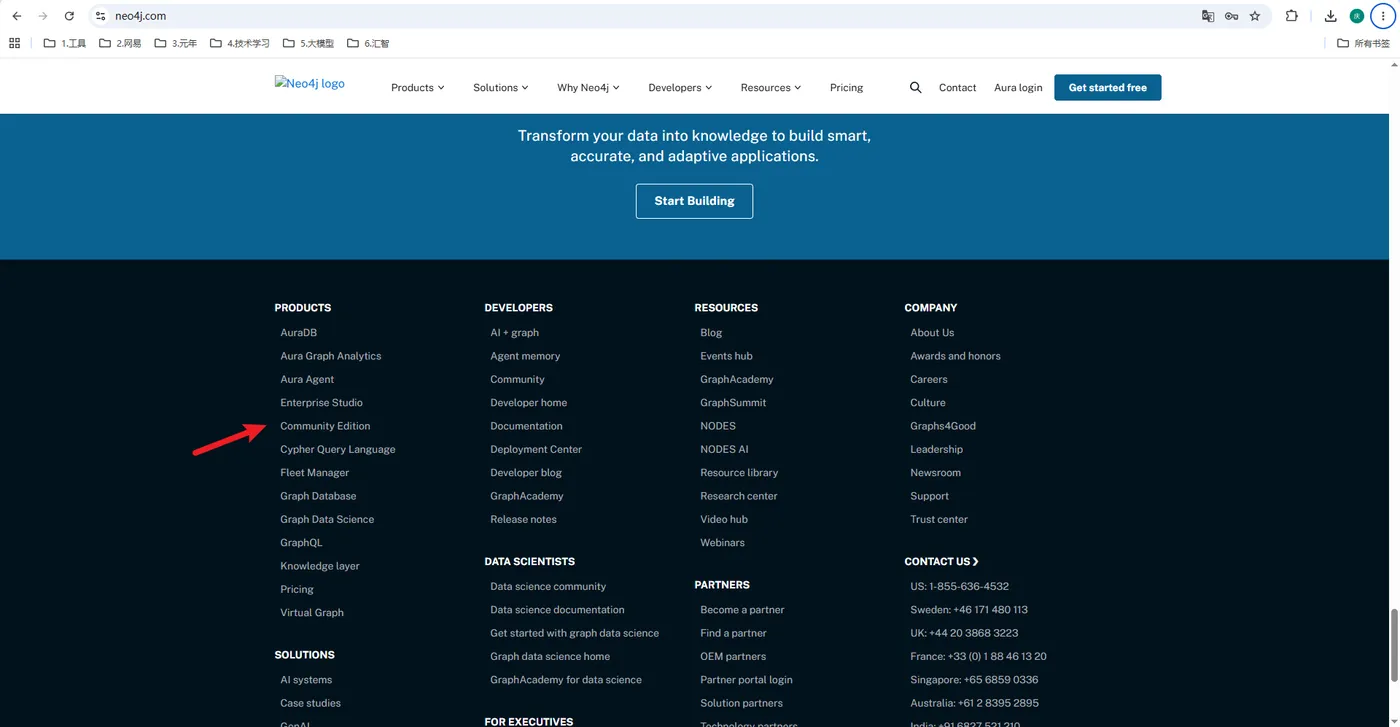
Task: Open the Chrome three-dot menu
Action: point(1383,16)
